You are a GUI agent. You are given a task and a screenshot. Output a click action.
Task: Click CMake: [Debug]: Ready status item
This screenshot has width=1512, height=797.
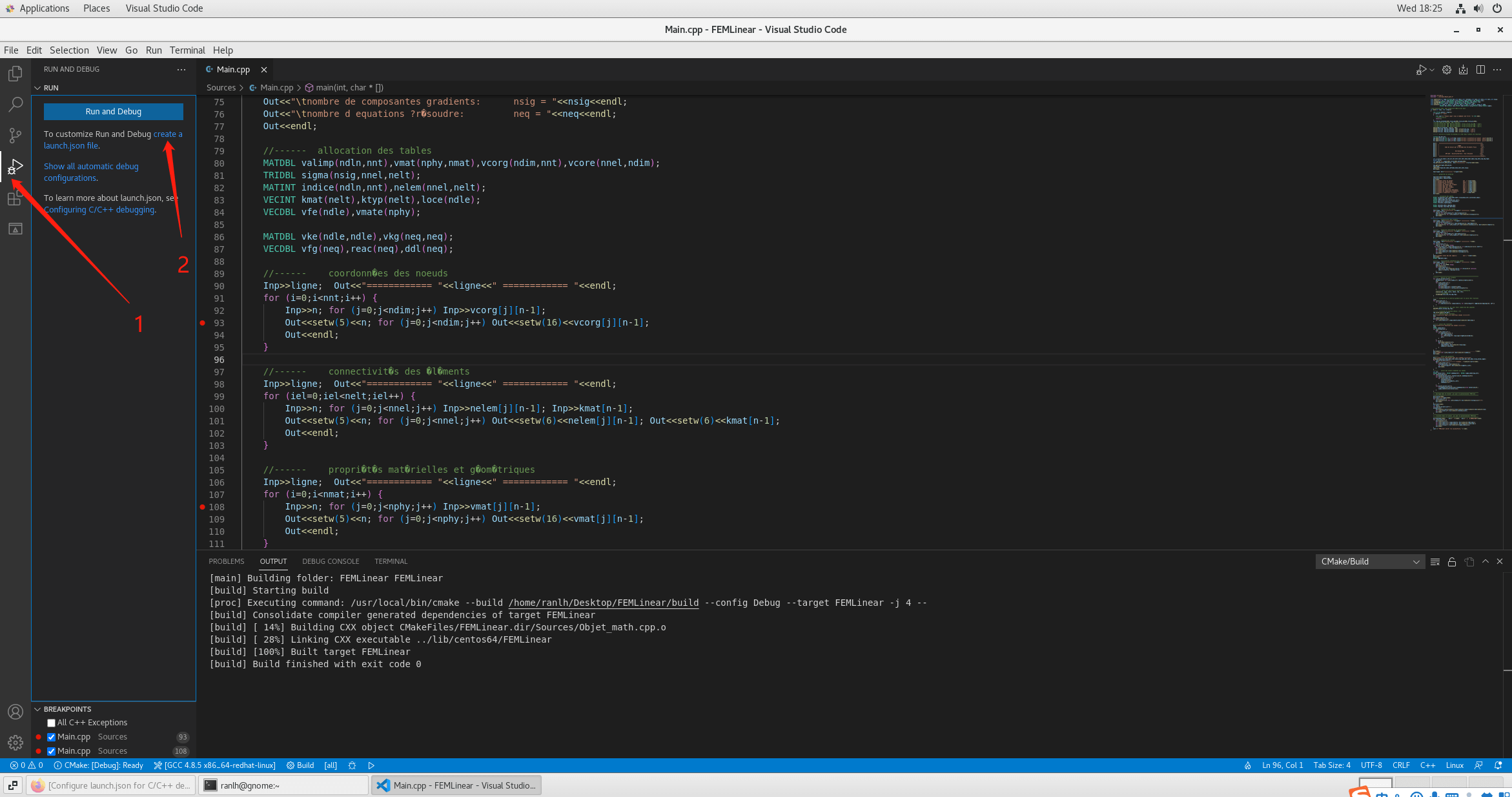click(x=99, y=765)
